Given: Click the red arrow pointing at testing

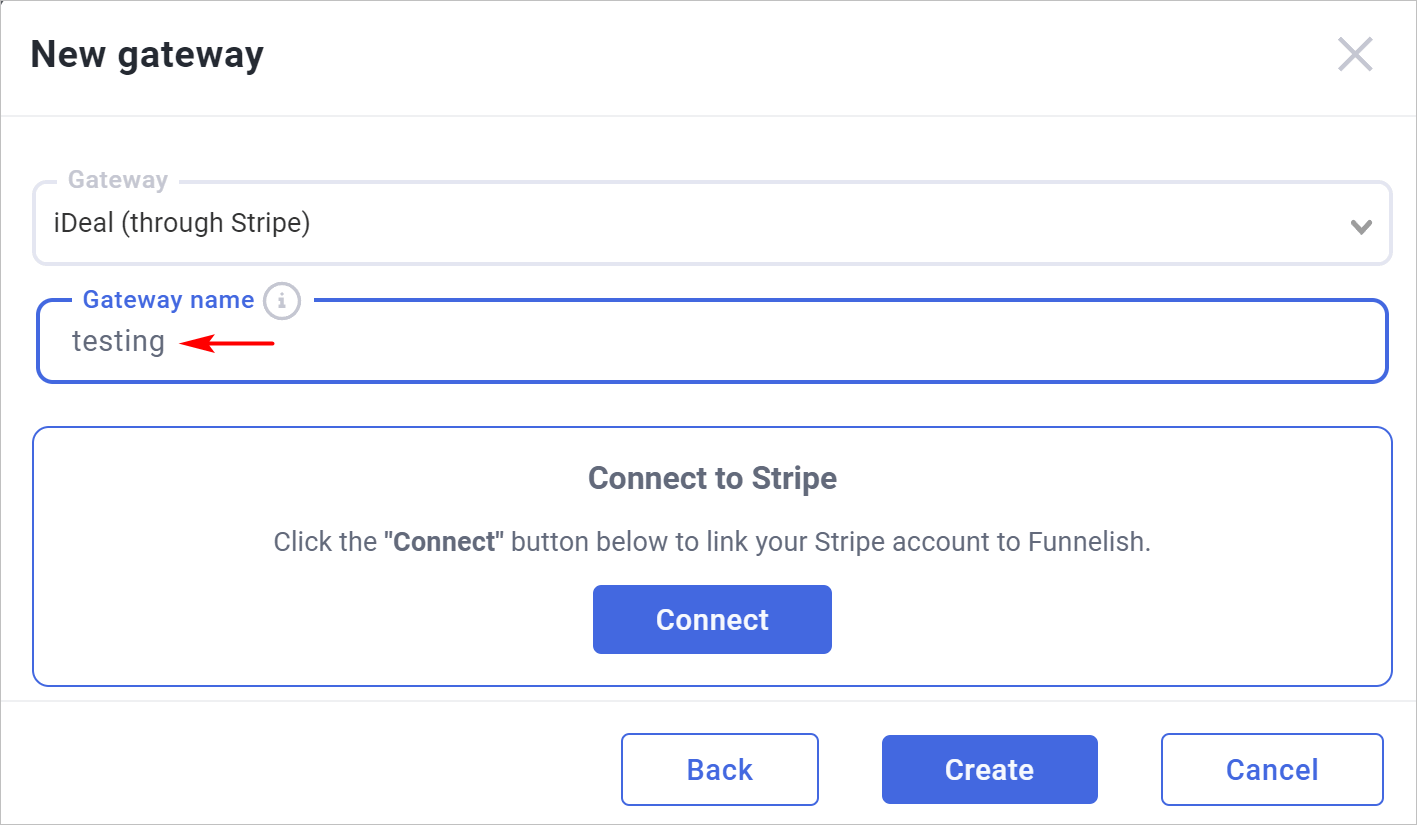Looking at the screenshot, I should (226, 344).
